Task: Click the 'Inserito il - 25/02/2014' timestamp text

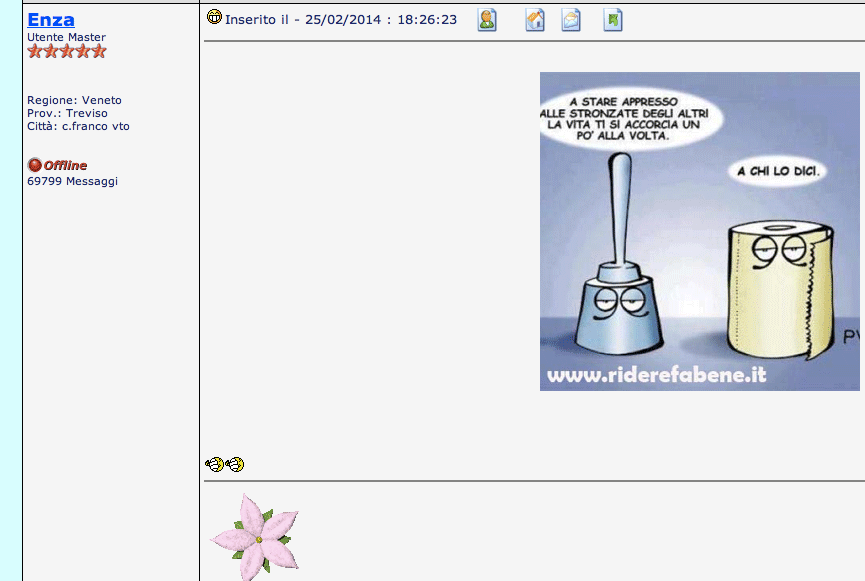Action: coord(341,20)
